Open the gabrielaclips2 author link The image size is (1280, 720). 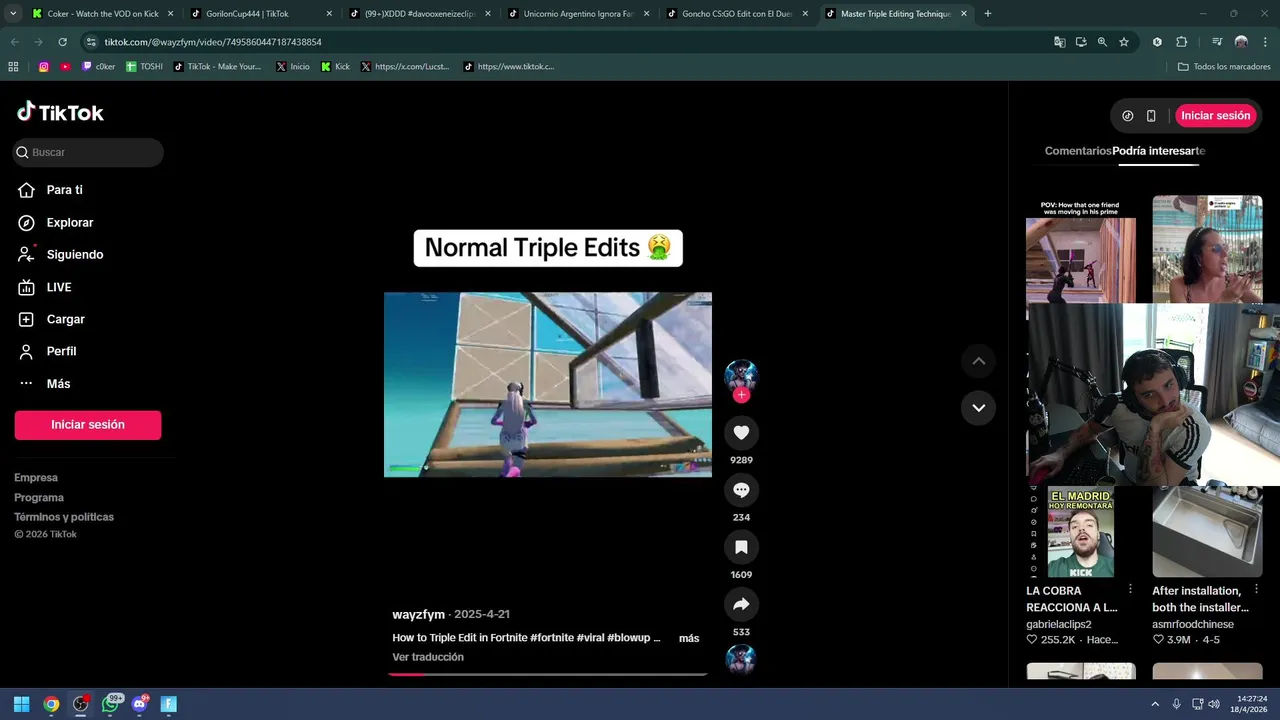pyautogui.click(x=1059, y=624)
